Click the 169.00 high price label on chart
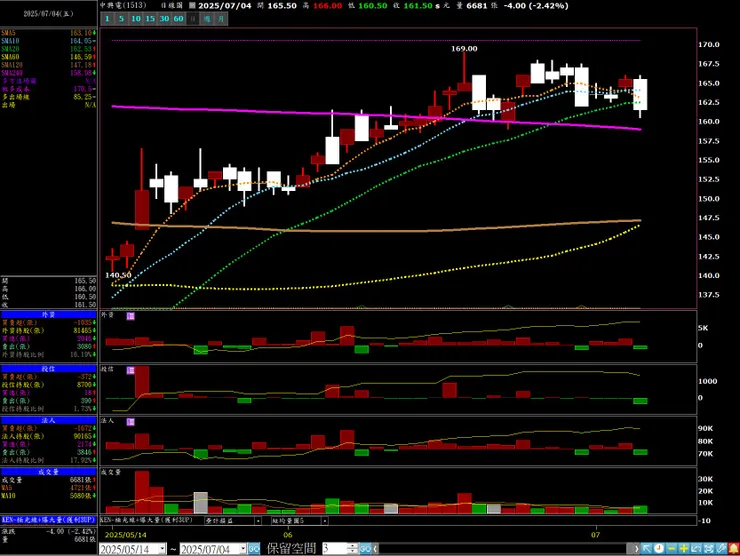This screenshot has height=556, width=740. click(464, 49)
